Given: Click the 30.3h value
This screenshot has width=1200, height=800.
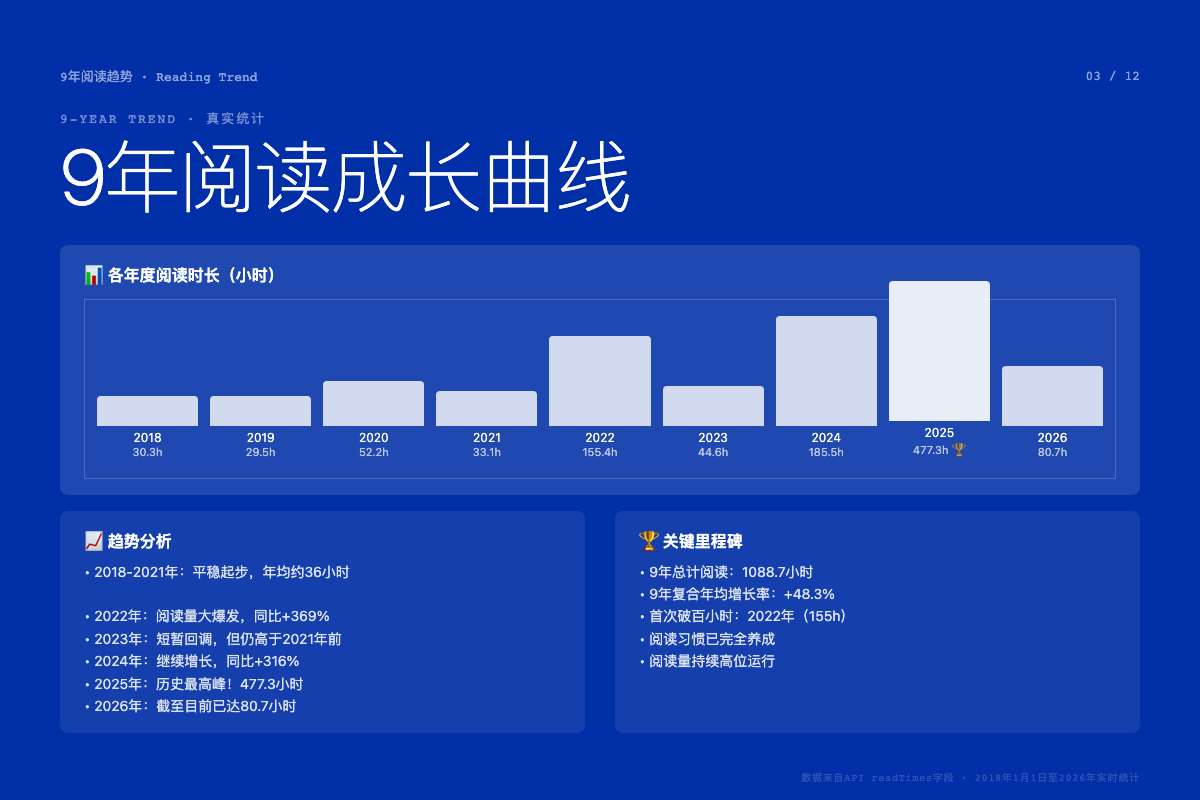Looking at the screenshot, I should point(147,453).
